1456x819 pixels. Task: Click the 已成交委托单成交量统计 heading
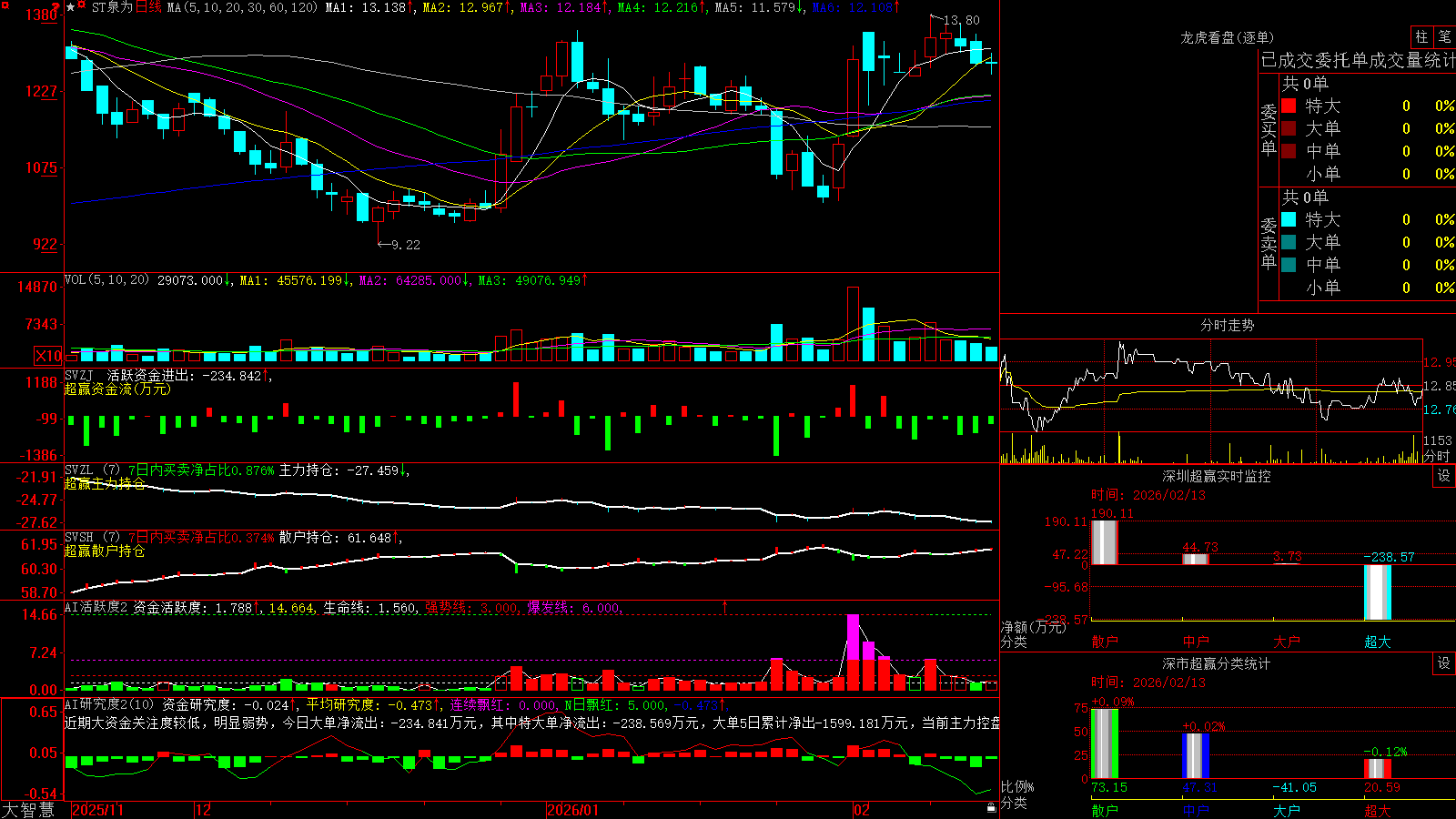[x=1357, y=60]
